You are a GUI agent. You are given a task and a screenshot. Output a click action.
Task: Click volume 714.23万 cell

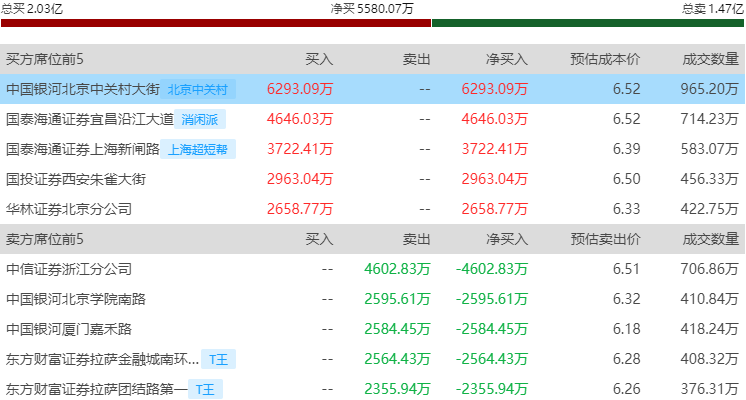pyautogui.click(x=709, y=119)
